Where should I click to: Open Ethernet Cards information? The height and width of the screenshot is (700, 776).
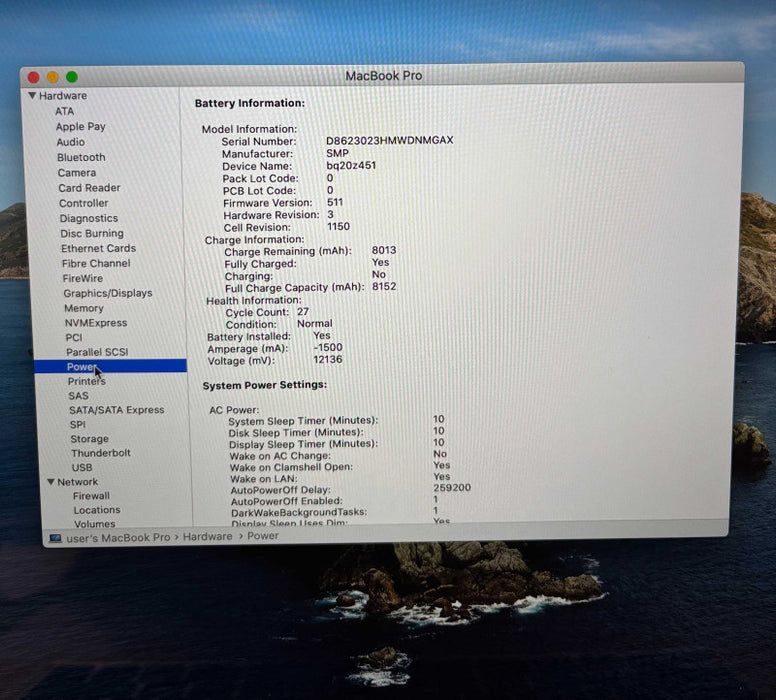point(98,248)
